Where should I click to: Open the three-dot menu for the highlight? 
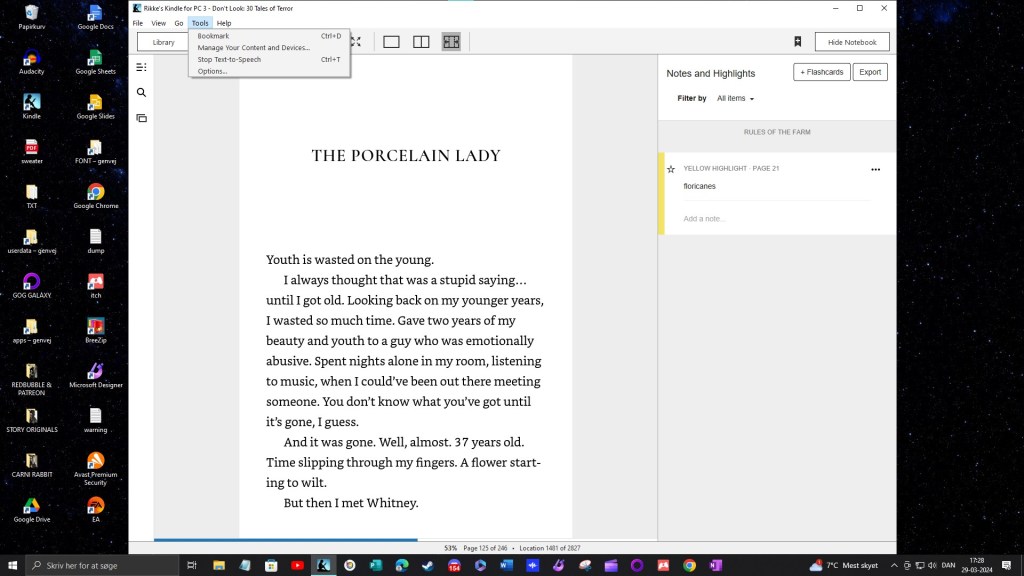(875, 170)
